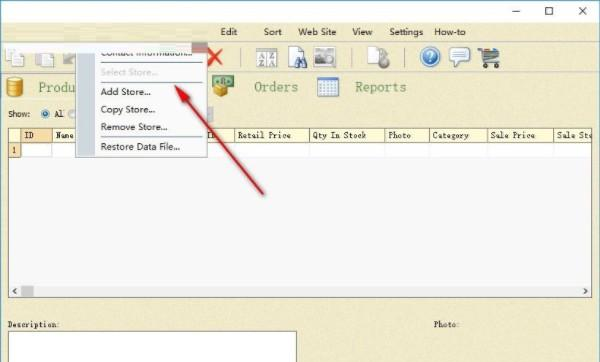Open the Web Site menu

317,32
